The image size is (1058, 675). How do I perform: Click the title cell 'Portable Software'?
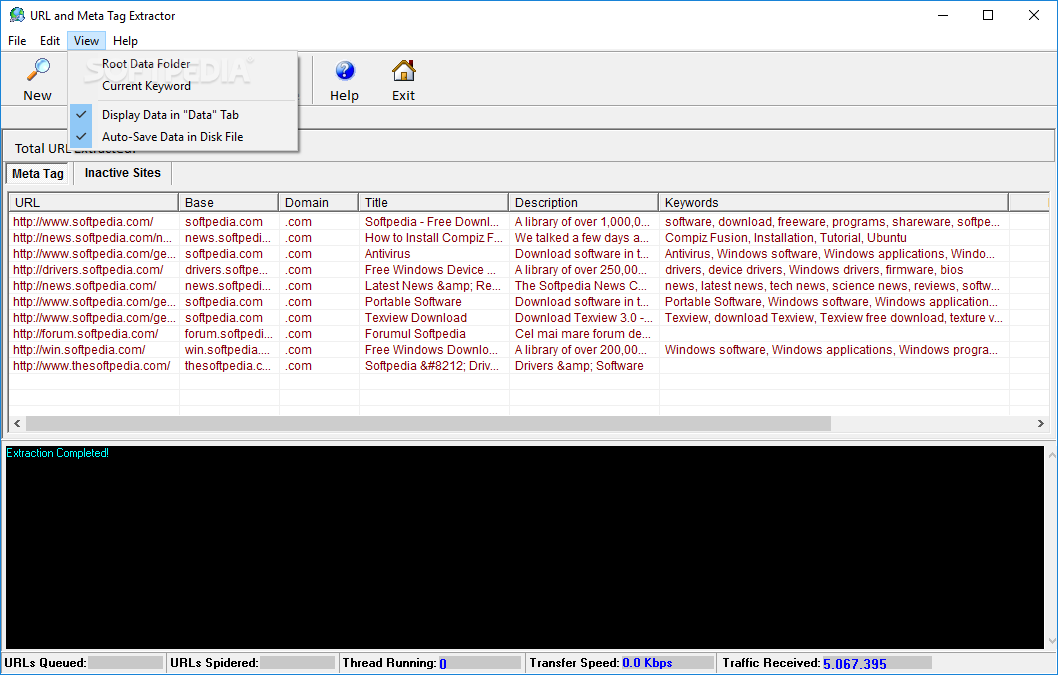[413, 302]
